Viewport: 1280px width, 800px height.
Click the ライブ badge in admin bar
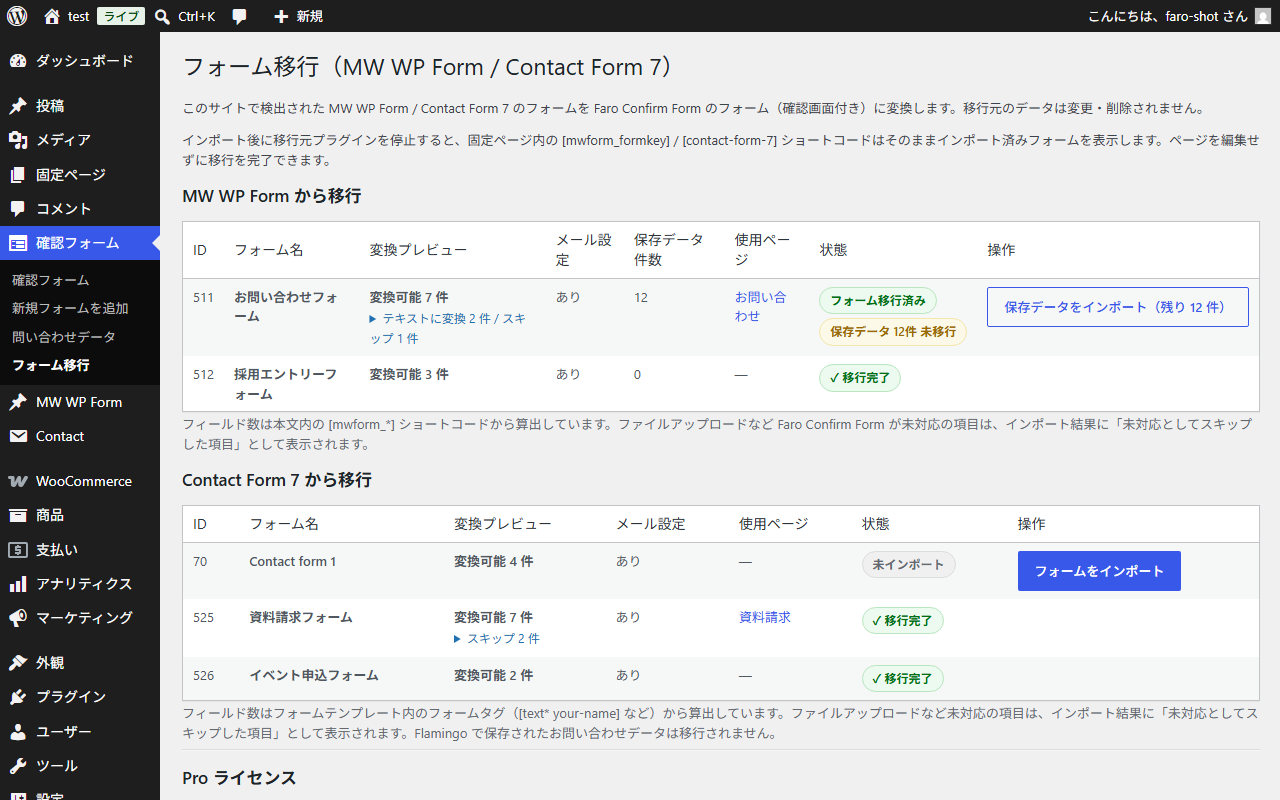pos(121,16)
